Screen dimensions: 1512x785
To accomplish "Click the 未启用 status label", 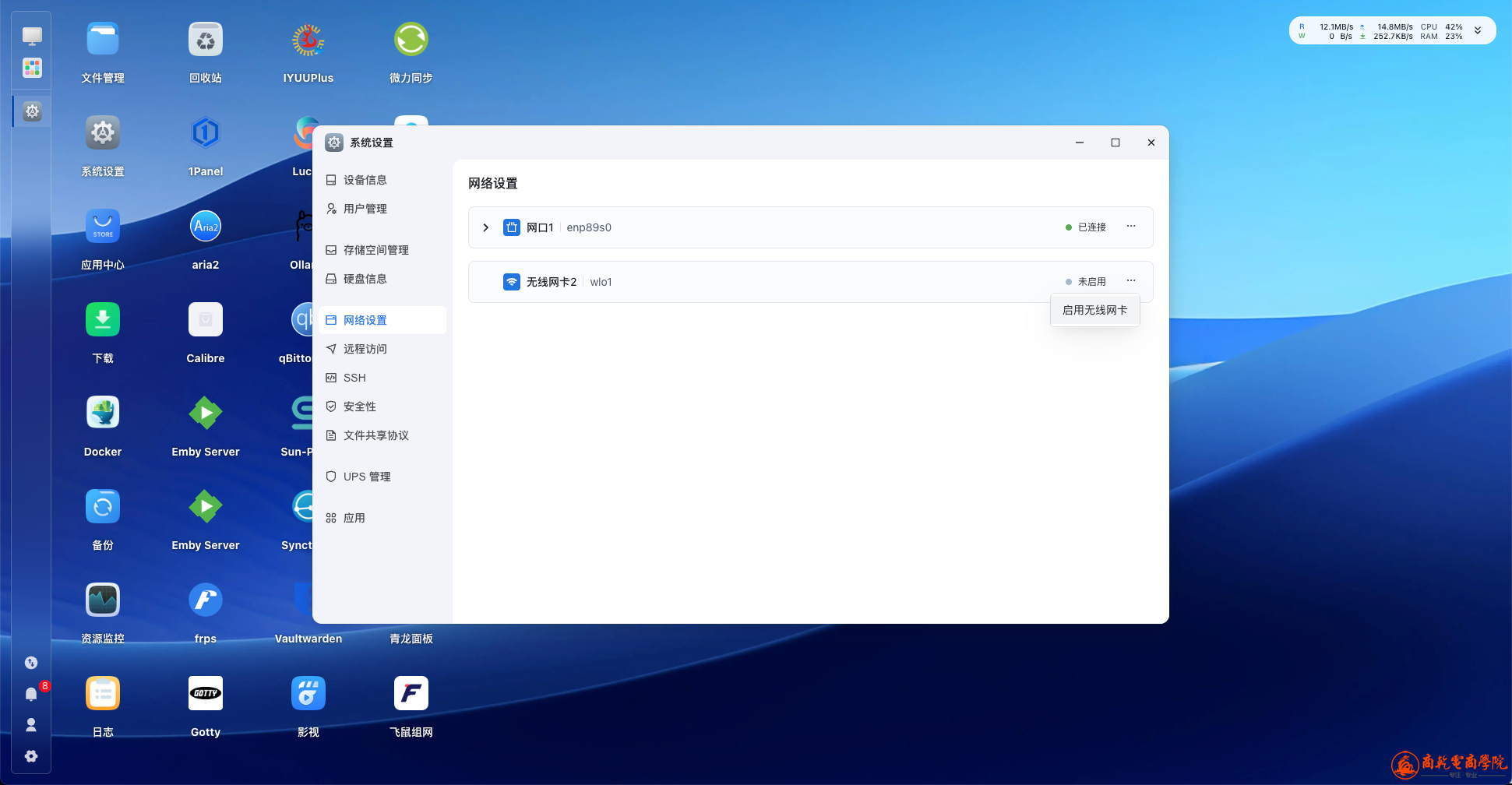I will 1092,282.
